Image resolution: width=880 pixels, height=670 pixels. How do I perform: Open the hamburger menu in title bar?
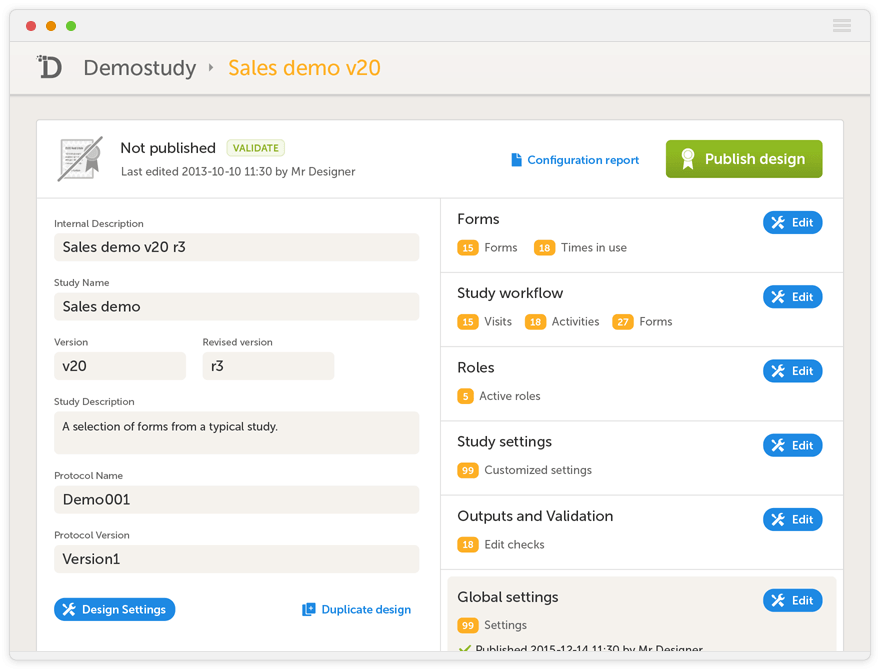(841, 26)
